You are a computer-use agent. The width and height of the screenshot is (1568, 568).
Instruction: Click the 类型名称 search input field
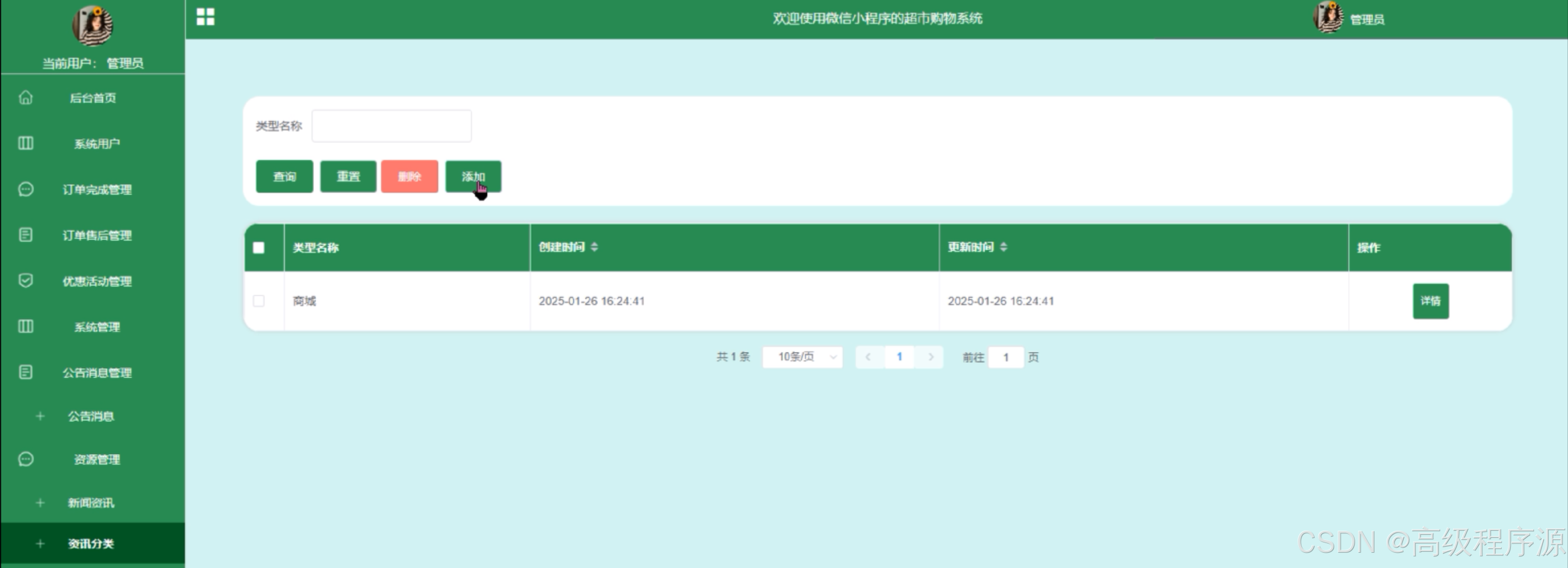[391, 126]
